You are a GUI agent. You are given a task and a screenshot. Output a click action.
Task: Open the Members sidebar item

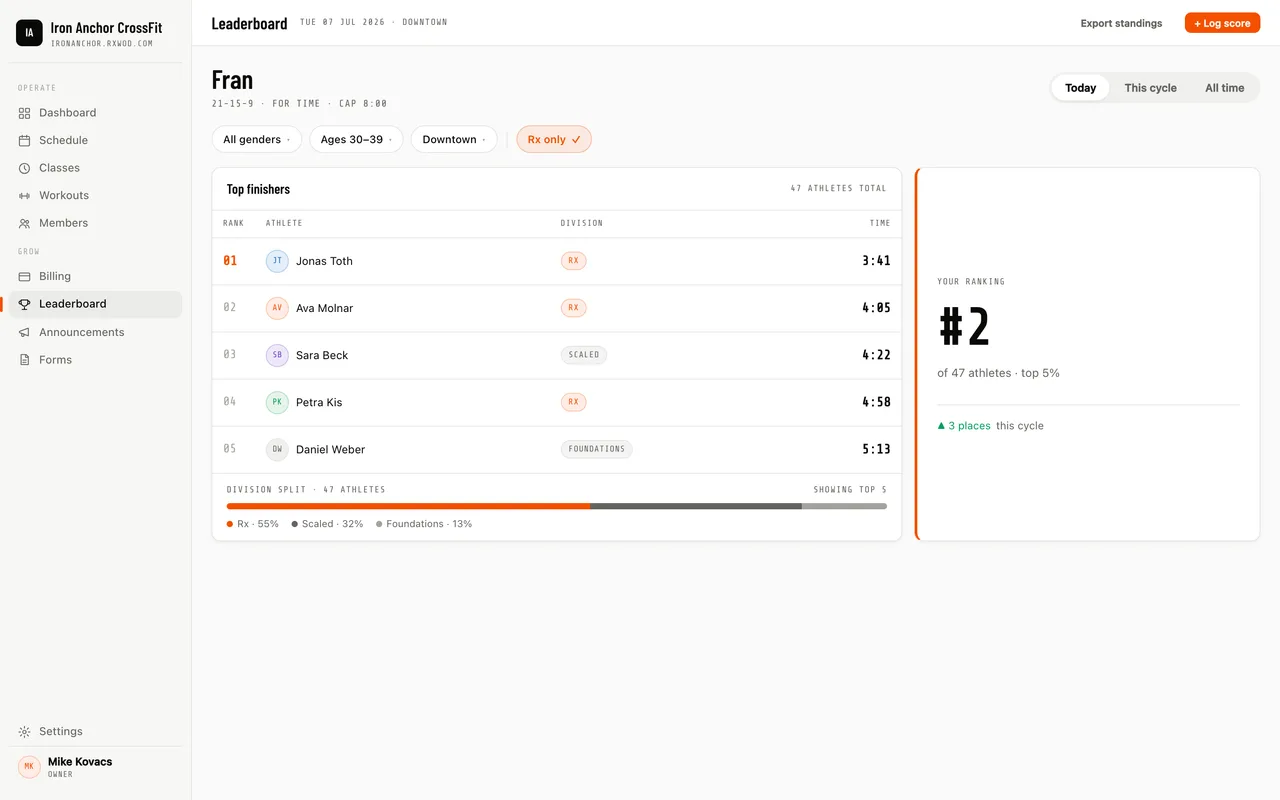(96, 223)
